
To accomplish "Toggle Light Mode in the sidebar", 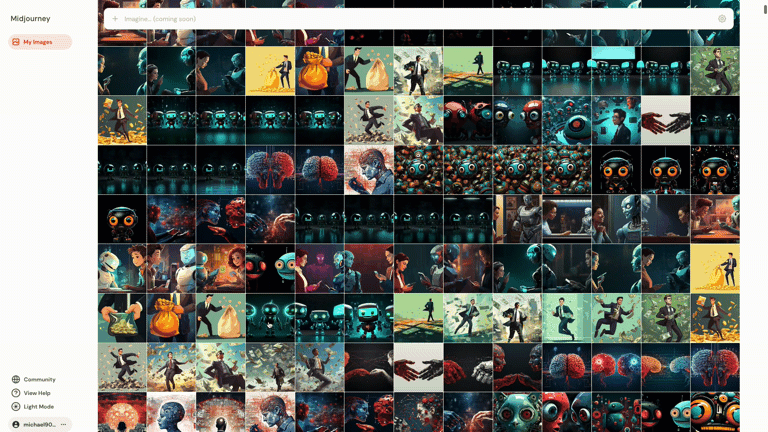I will 38,407.
